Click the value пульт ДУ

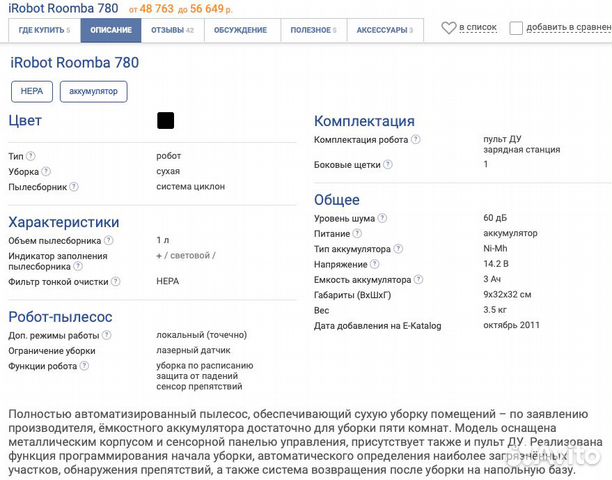click(502, 139)
